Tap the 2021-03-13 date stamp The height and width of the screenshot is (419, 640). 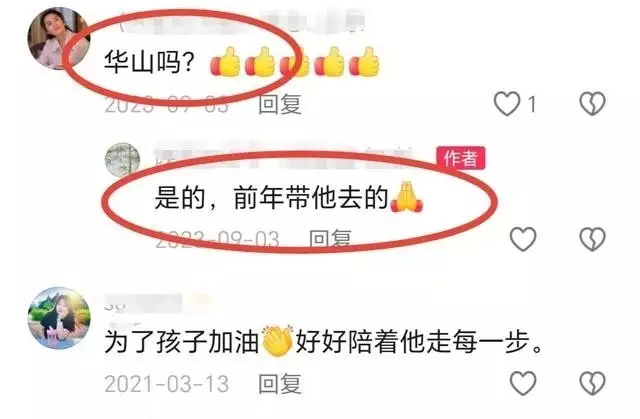pos(167,384)
